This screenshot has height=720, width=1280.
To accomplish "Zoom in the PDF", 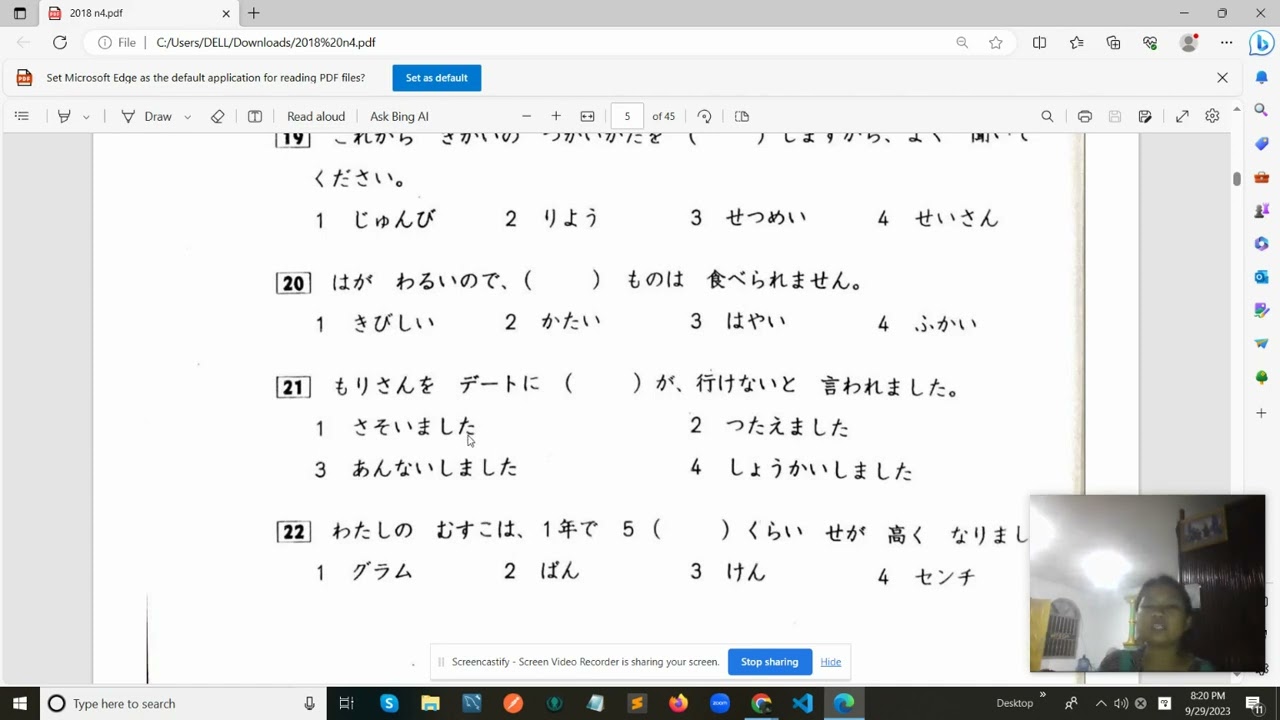I will [x=556, y=116].
